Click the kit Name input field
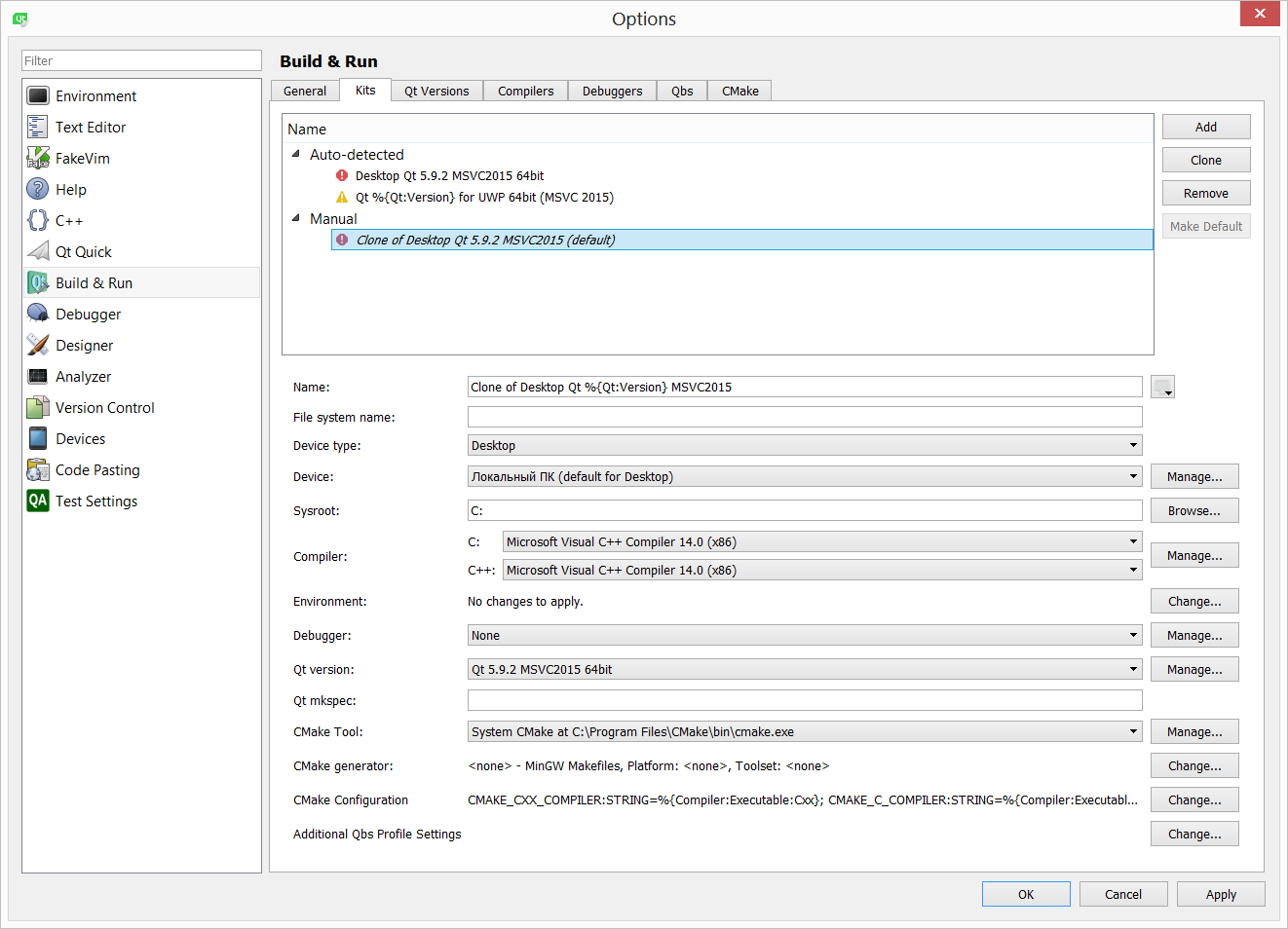1288x929 pixels. coord(805,387)
